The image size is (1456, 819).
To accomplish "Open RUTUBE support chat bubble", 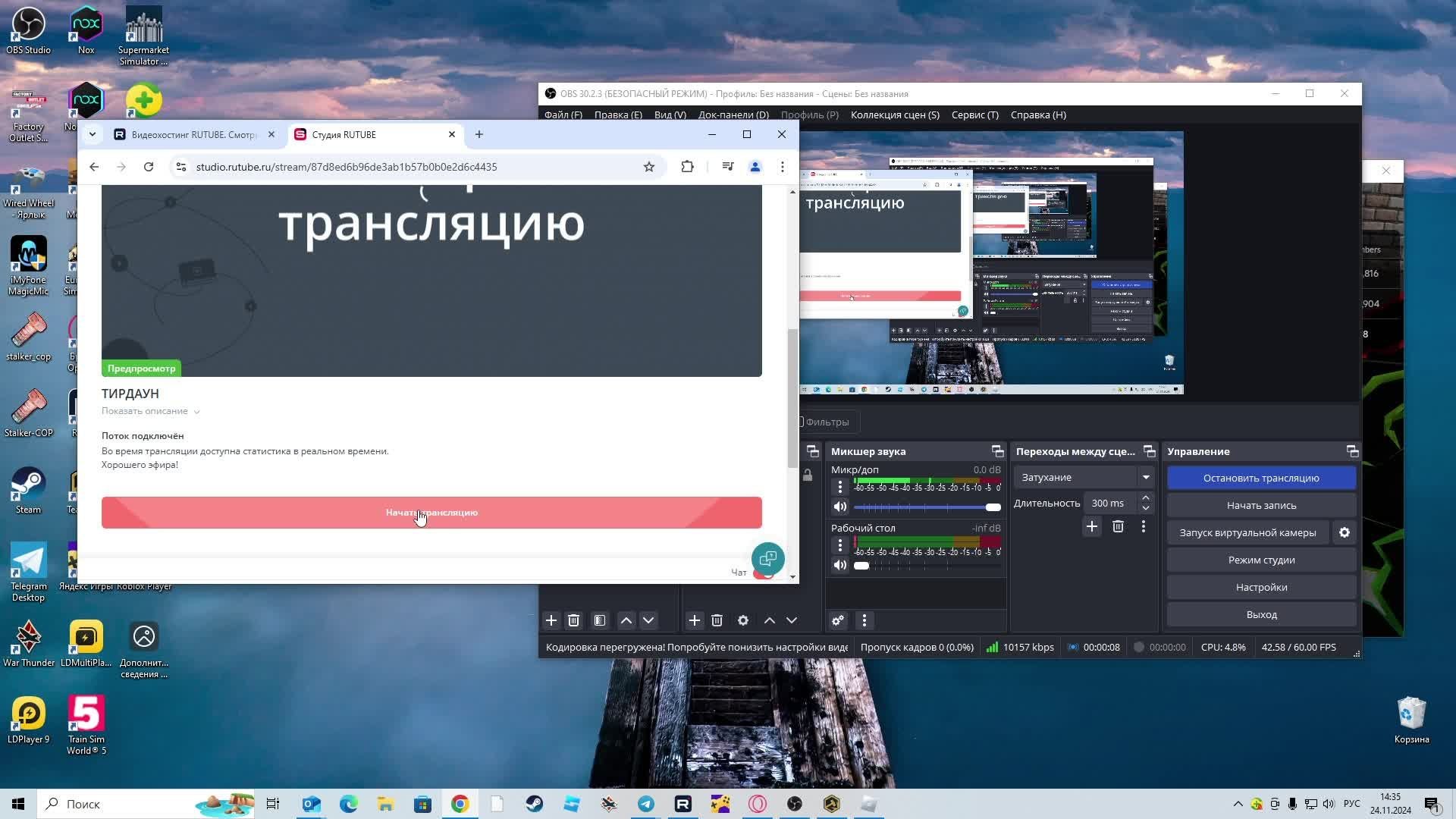I will tap(767, 559).
